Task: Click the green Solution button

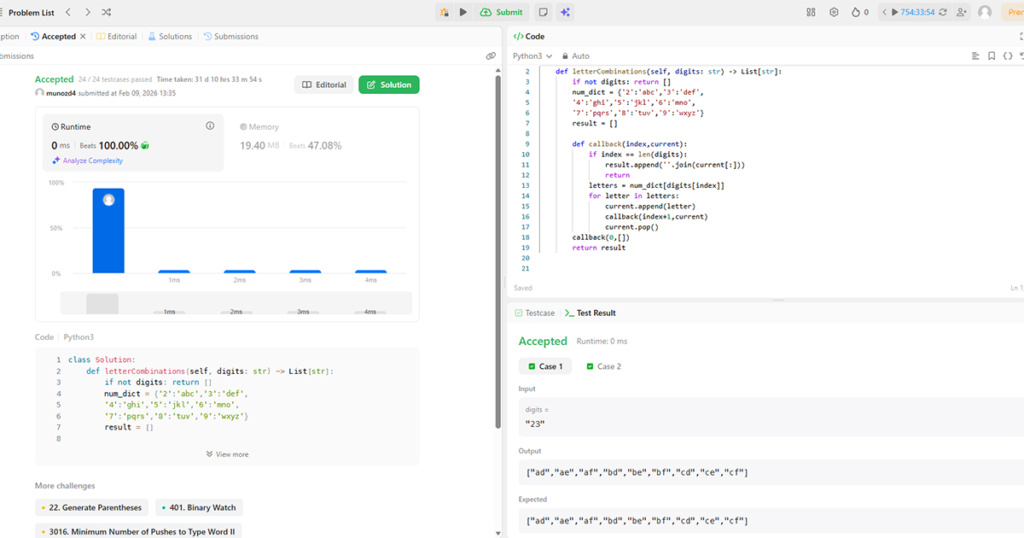Action: [389, 85]
